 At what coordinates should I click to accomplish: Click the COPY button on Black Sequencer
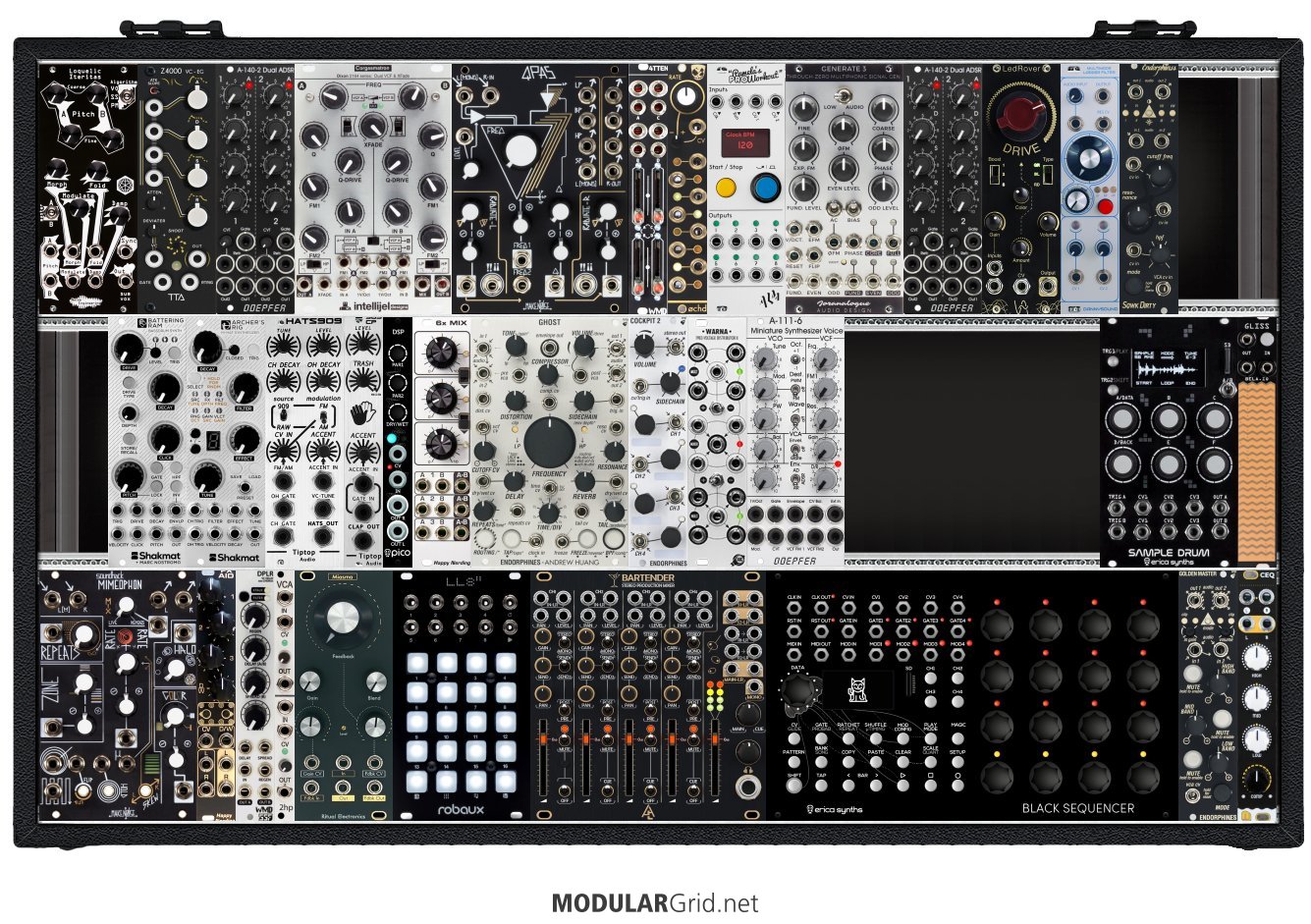coord(848,762)
